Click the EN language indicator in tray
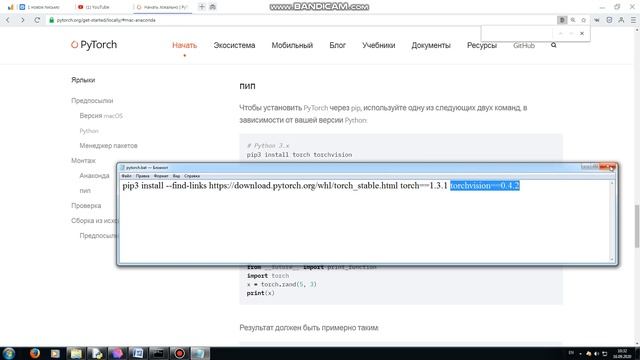This screenshot has height=360, width=640. (571, 353)
